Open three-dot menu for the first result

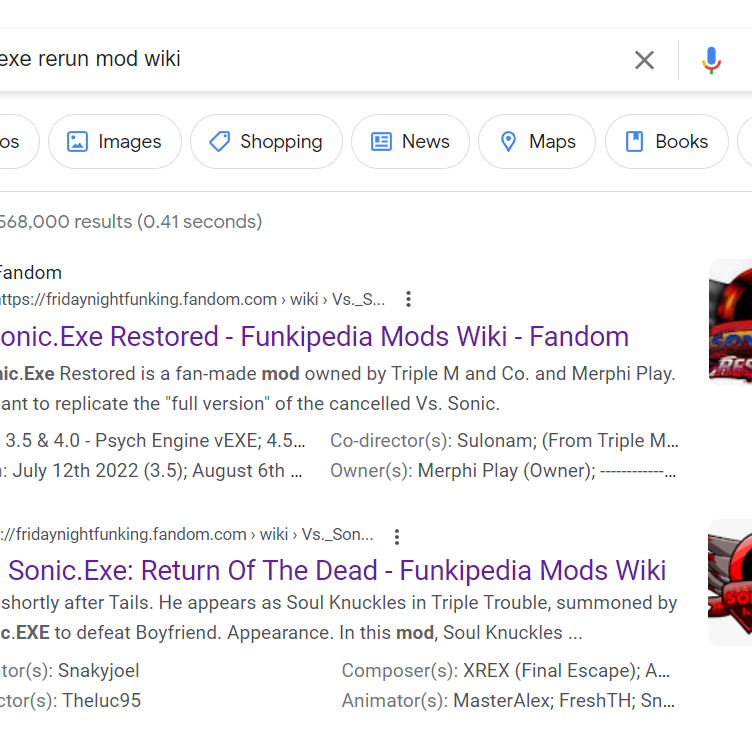point(408,299)
